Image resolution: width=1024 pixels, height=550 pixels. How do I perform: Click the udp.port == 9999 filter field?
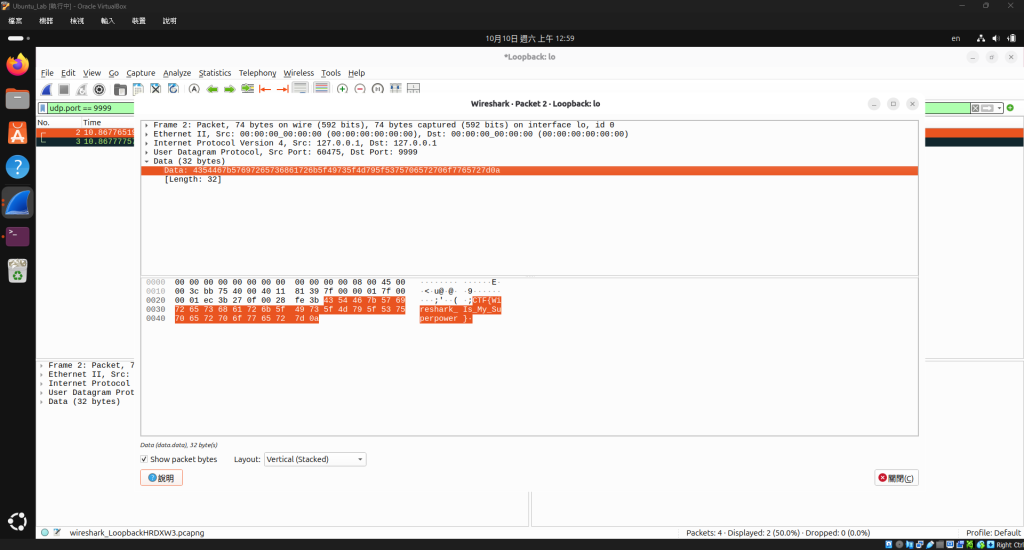[91, 108]
